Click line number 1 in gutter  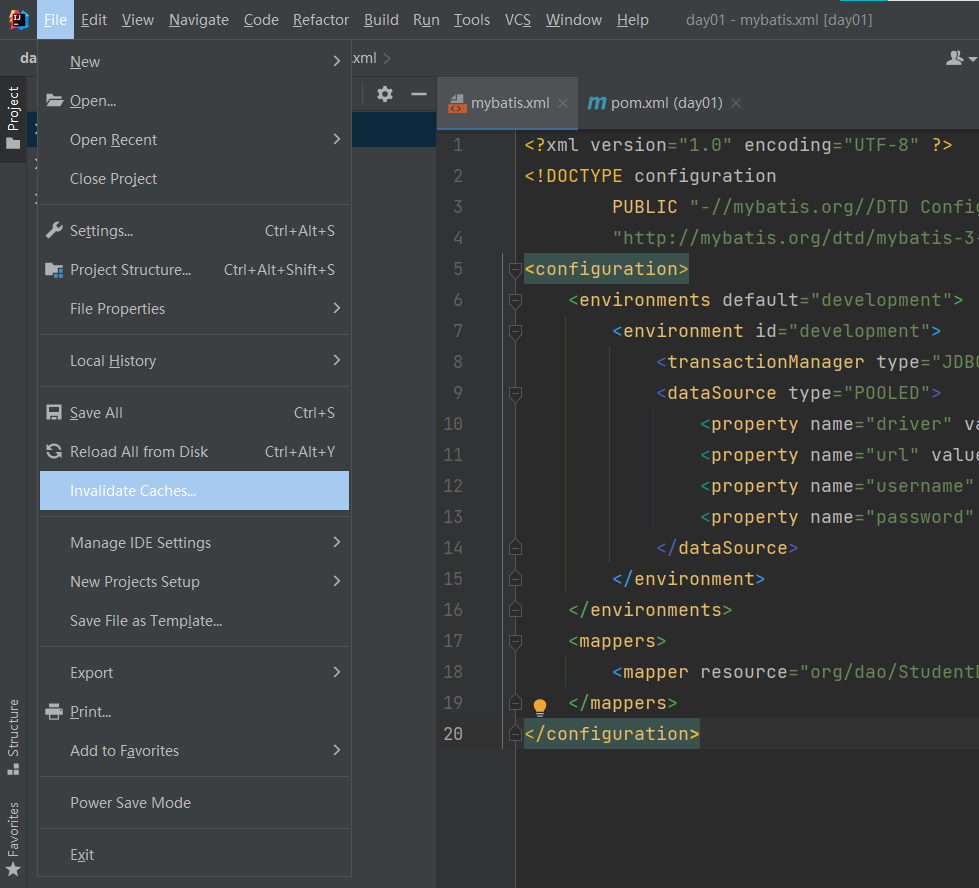458,145
